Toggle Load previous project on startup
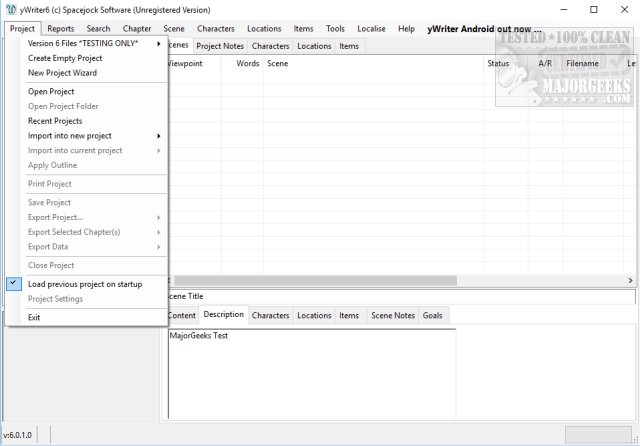This screenshot has height=446, width=640. coord(85,284)
